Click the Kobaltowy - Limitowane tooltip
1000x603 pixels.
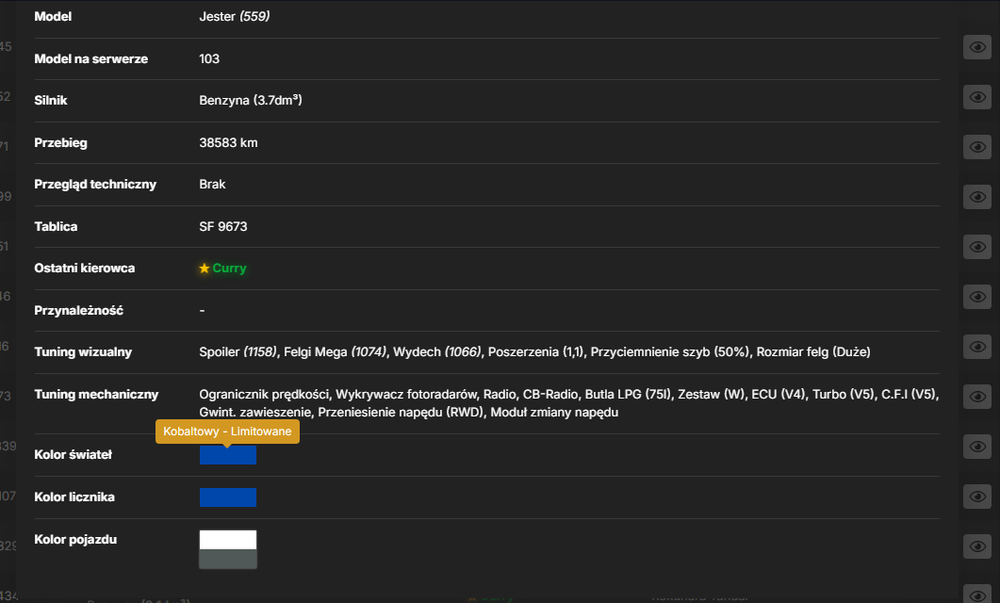tap(227, 432)
